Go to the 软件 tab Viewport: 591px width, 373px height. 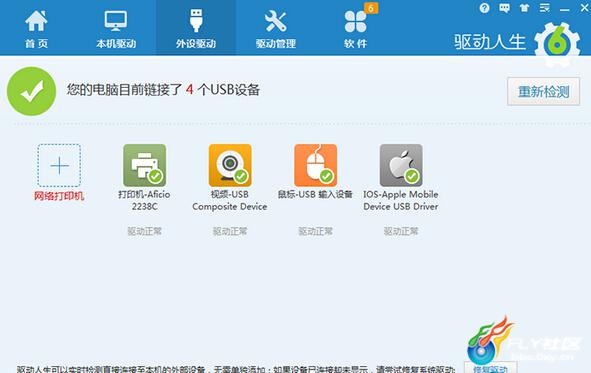(355, 29)
